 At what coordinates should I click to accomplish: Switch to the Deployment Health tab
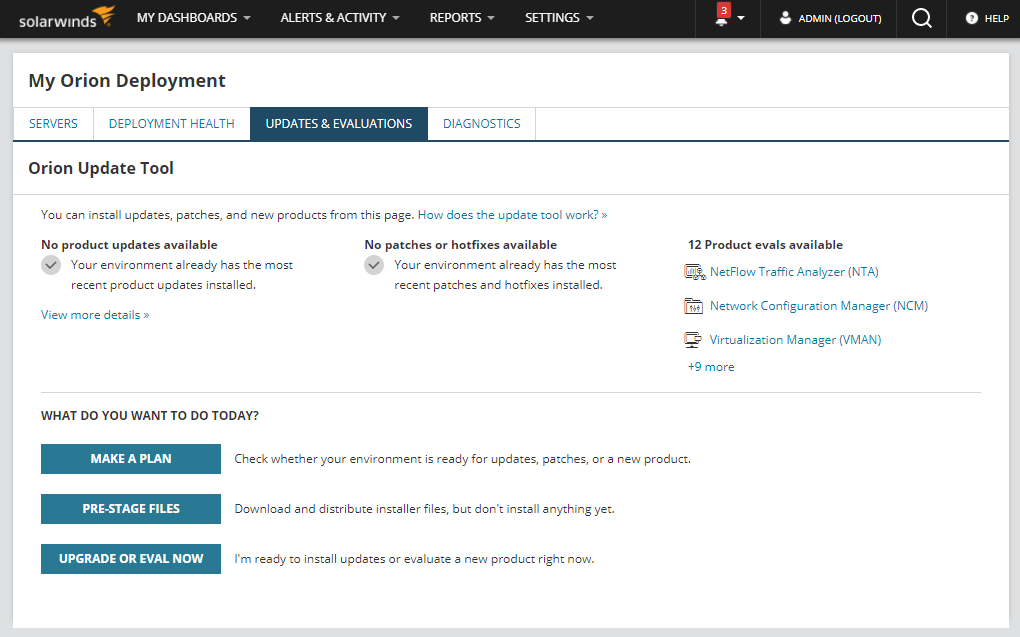click(x=172, y=124)
